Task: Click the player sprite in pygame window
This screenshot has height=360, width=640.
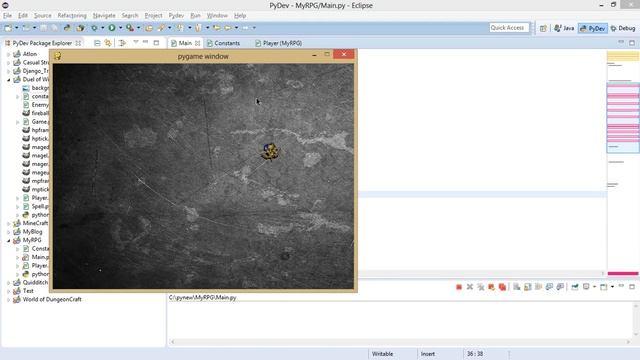Action: pyautogui.click(x=270, y=151)
